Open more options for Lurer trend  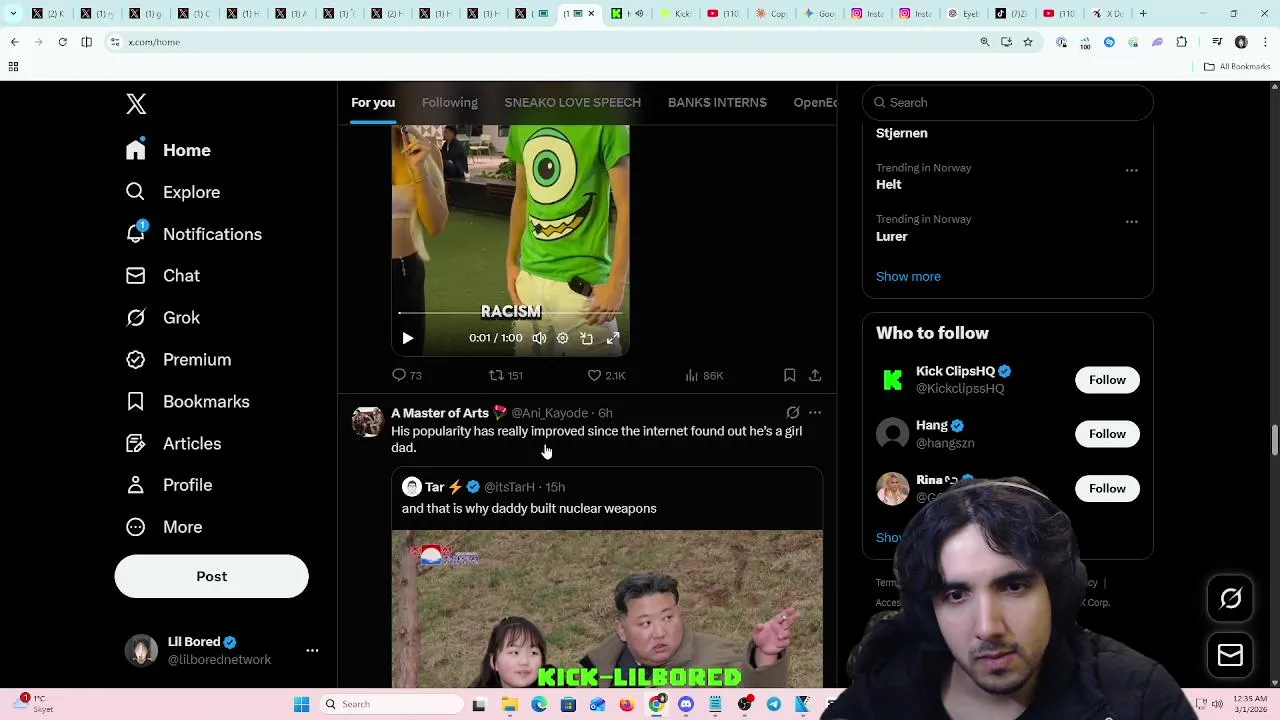click(x=1131, y=221)
